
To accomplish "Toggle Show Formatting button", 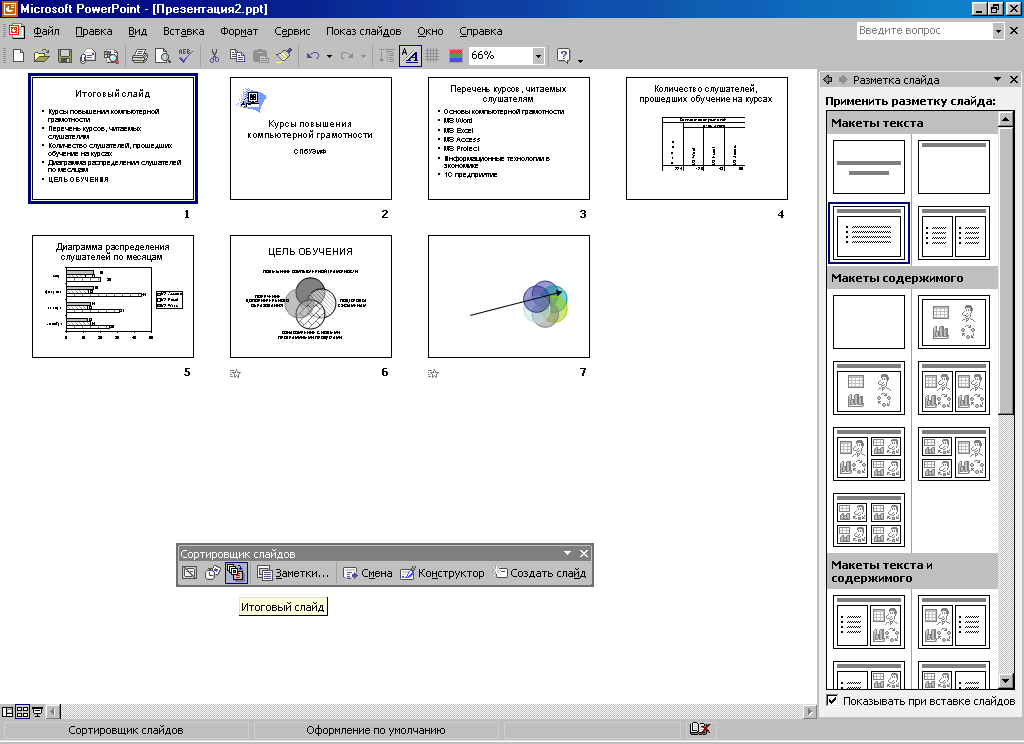I will click(409, 56).
